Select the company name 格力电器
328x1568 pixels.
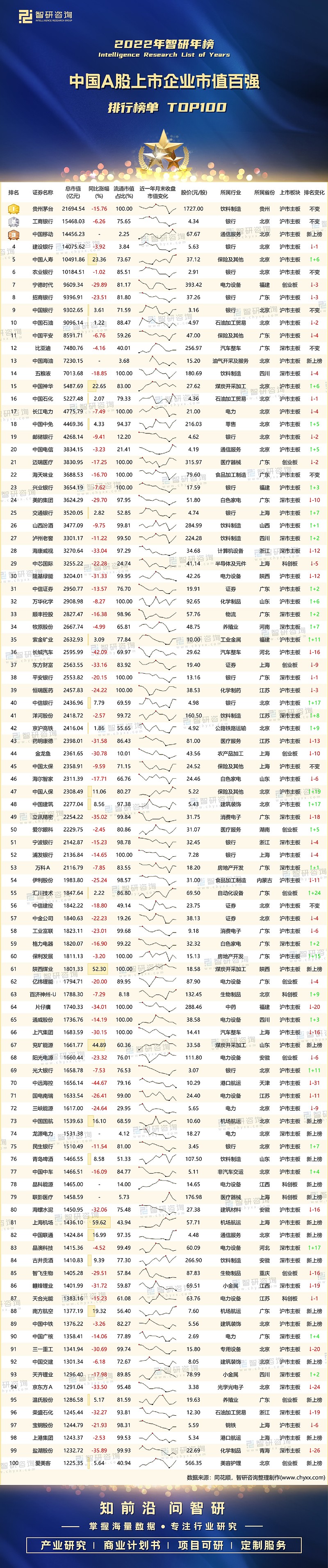(43, 944)
